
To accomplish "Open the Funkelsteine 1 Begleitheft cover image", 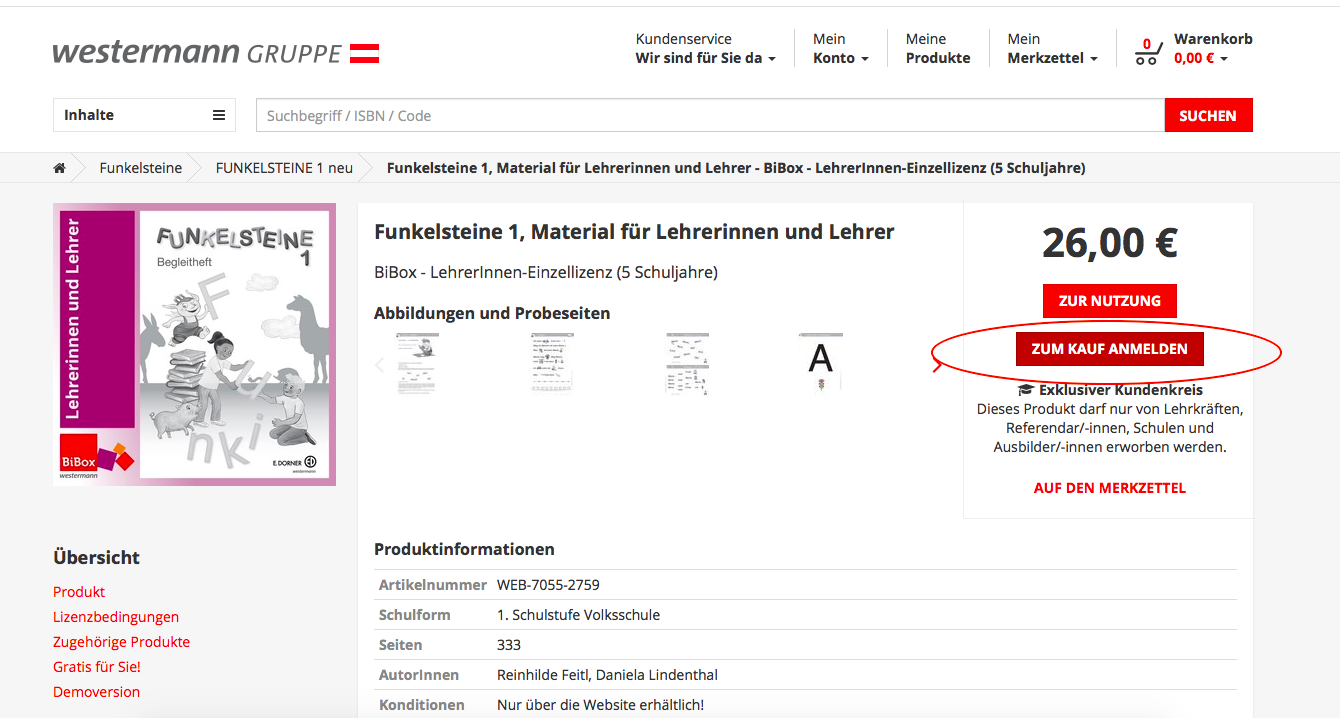I will point(194,345).
